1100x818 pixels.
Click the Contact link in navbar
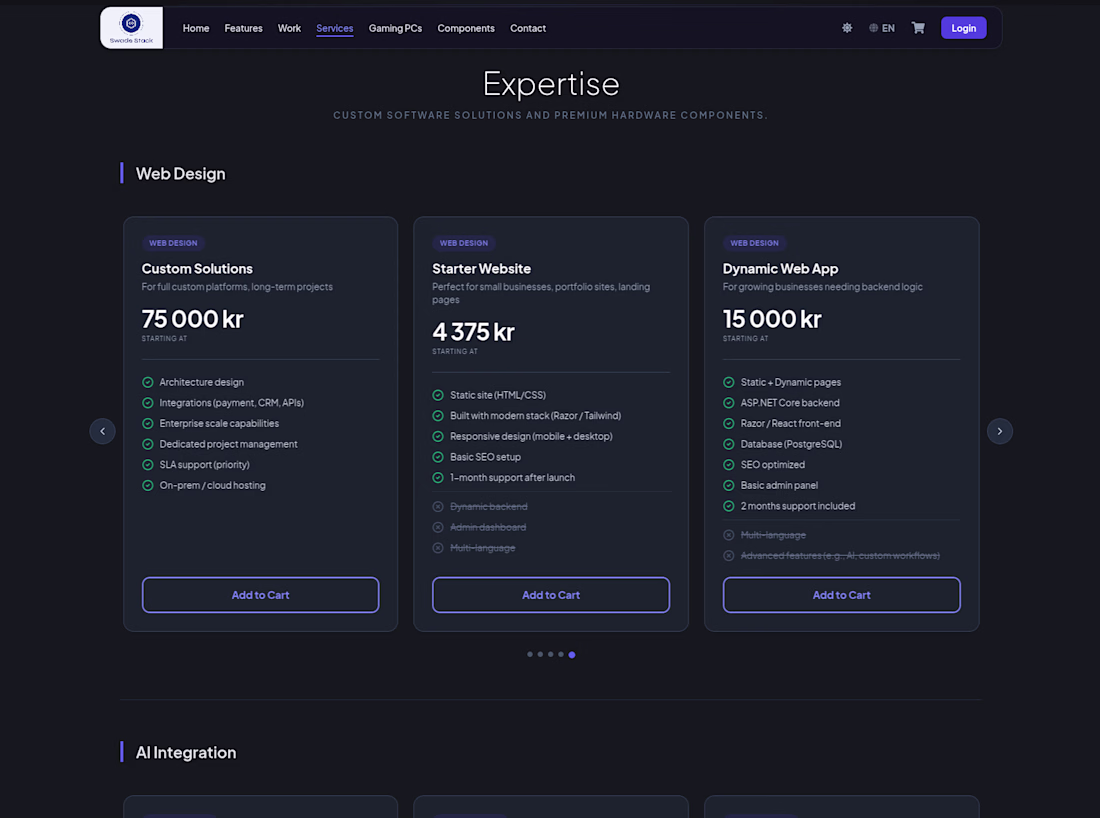pos(528,28)
